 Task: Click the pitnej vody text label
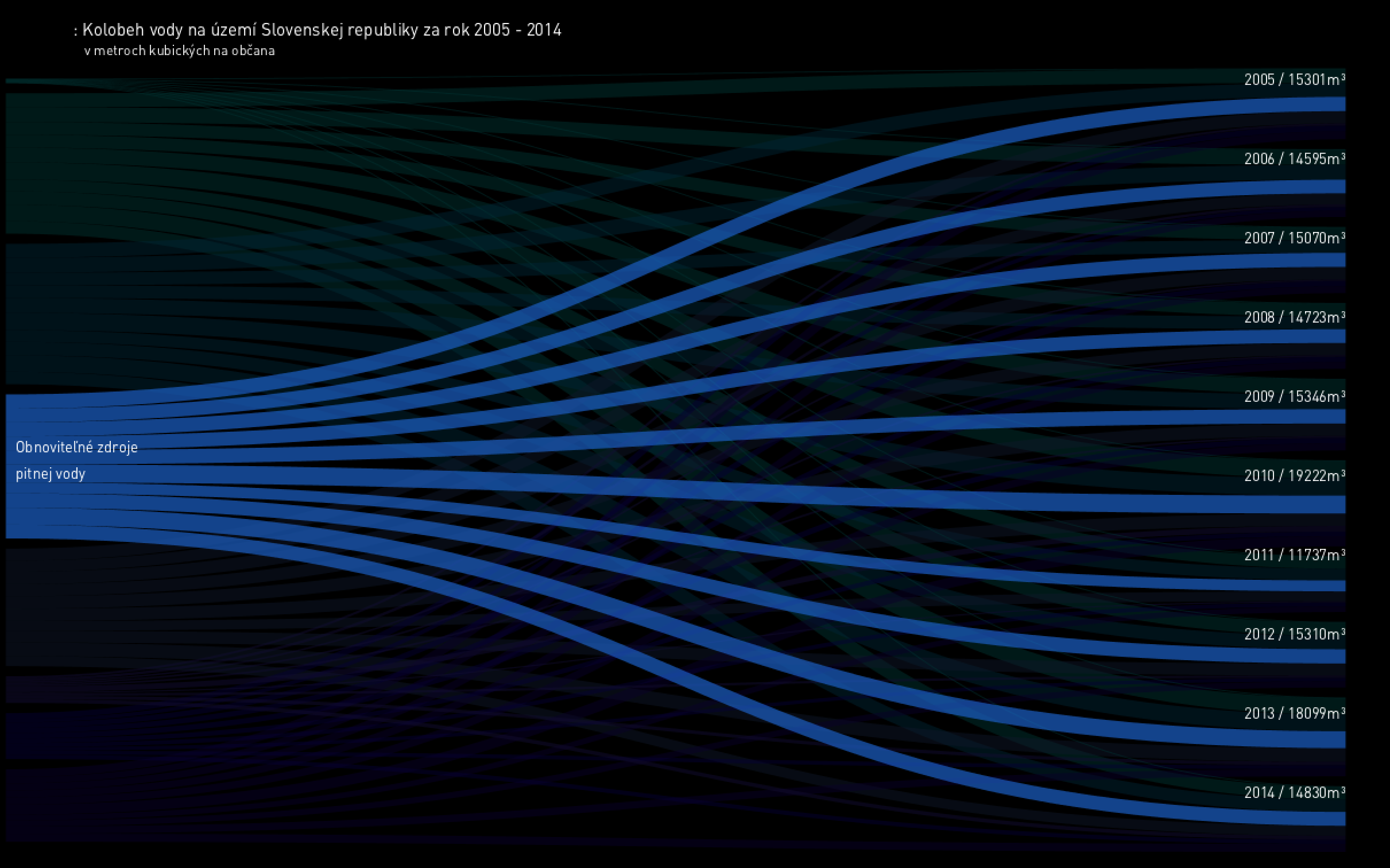coord(51,474)
